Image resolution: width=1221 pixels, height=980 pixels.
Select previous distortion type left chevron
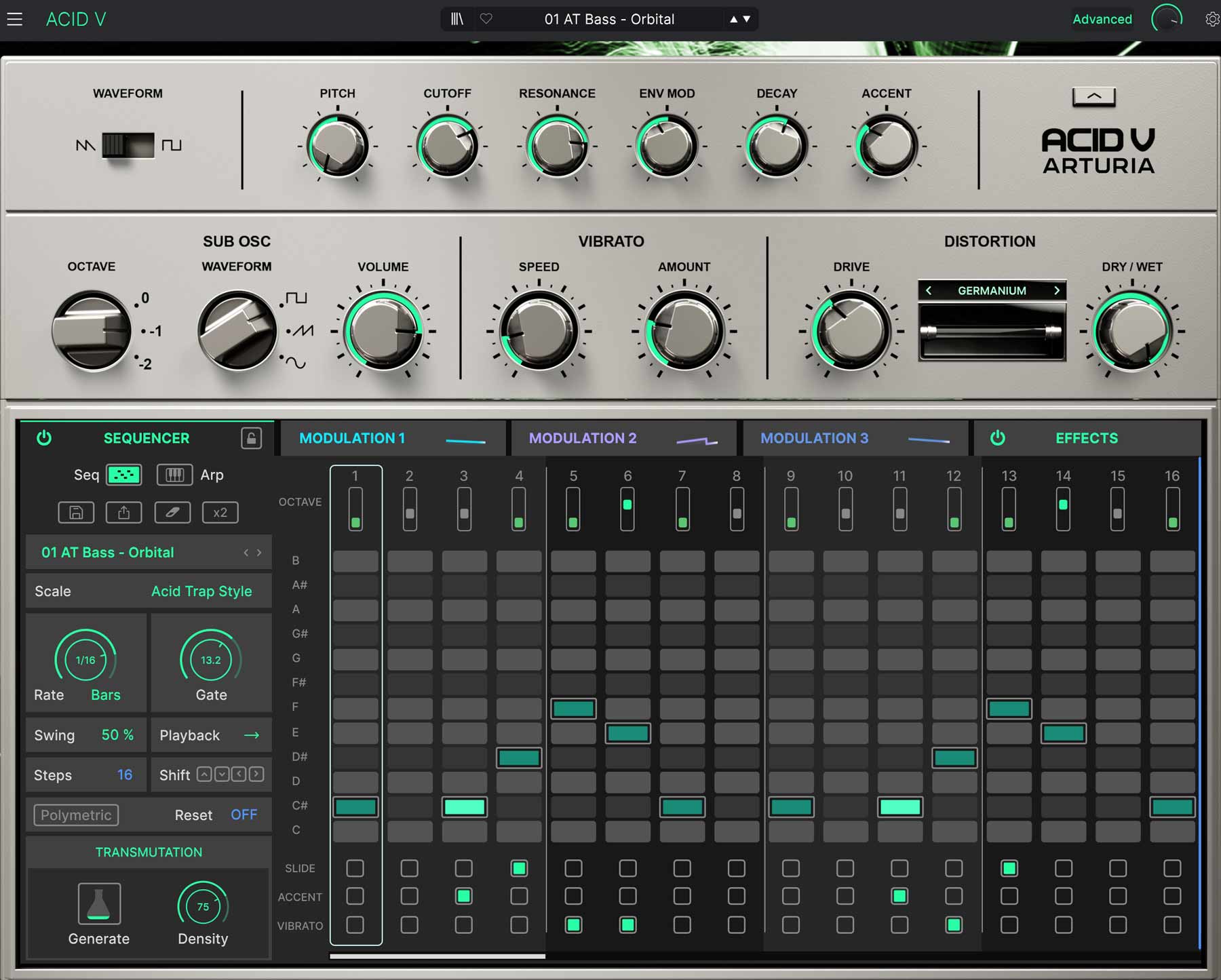tap(929, 290)
